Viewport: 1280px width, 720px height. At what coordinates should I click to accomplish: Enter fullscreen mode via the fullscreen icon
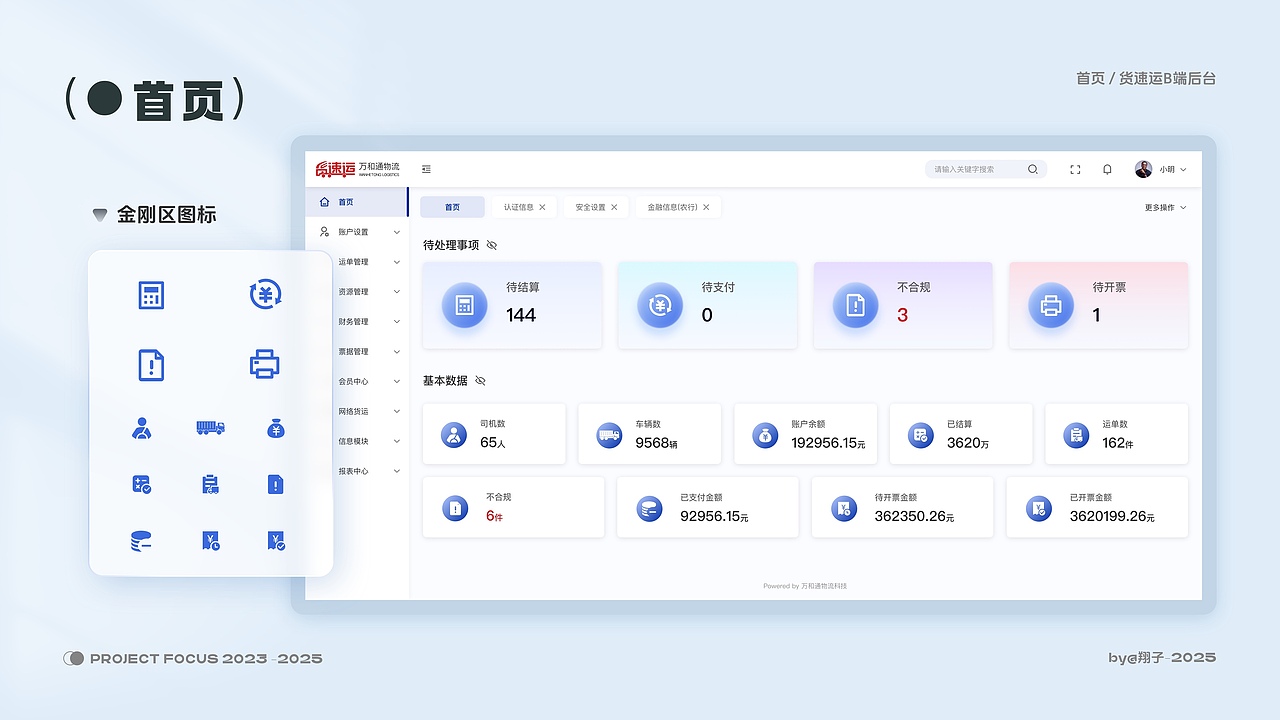click(1075, 169)
